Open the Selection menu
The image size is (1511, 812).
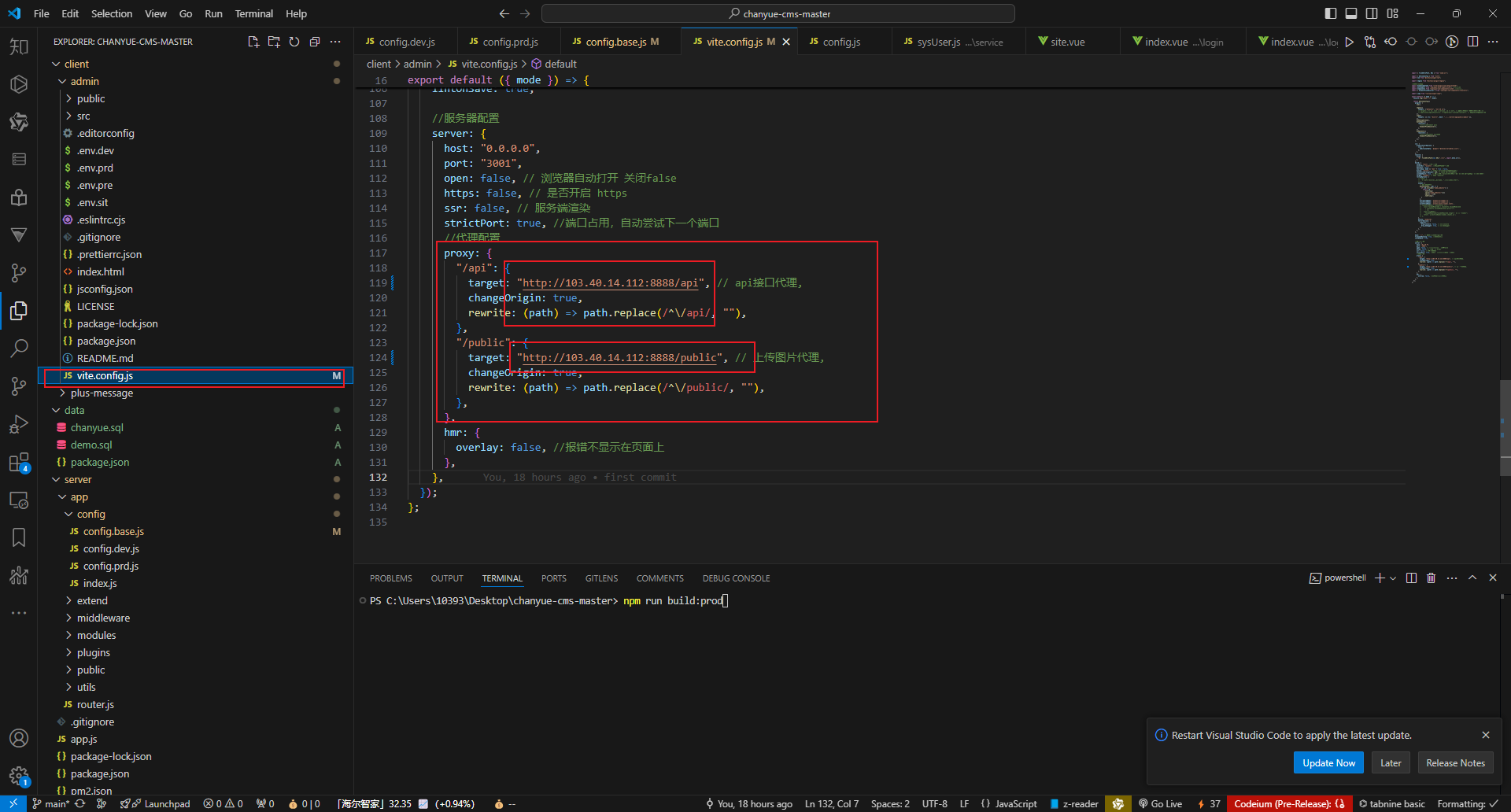point(112,13)
